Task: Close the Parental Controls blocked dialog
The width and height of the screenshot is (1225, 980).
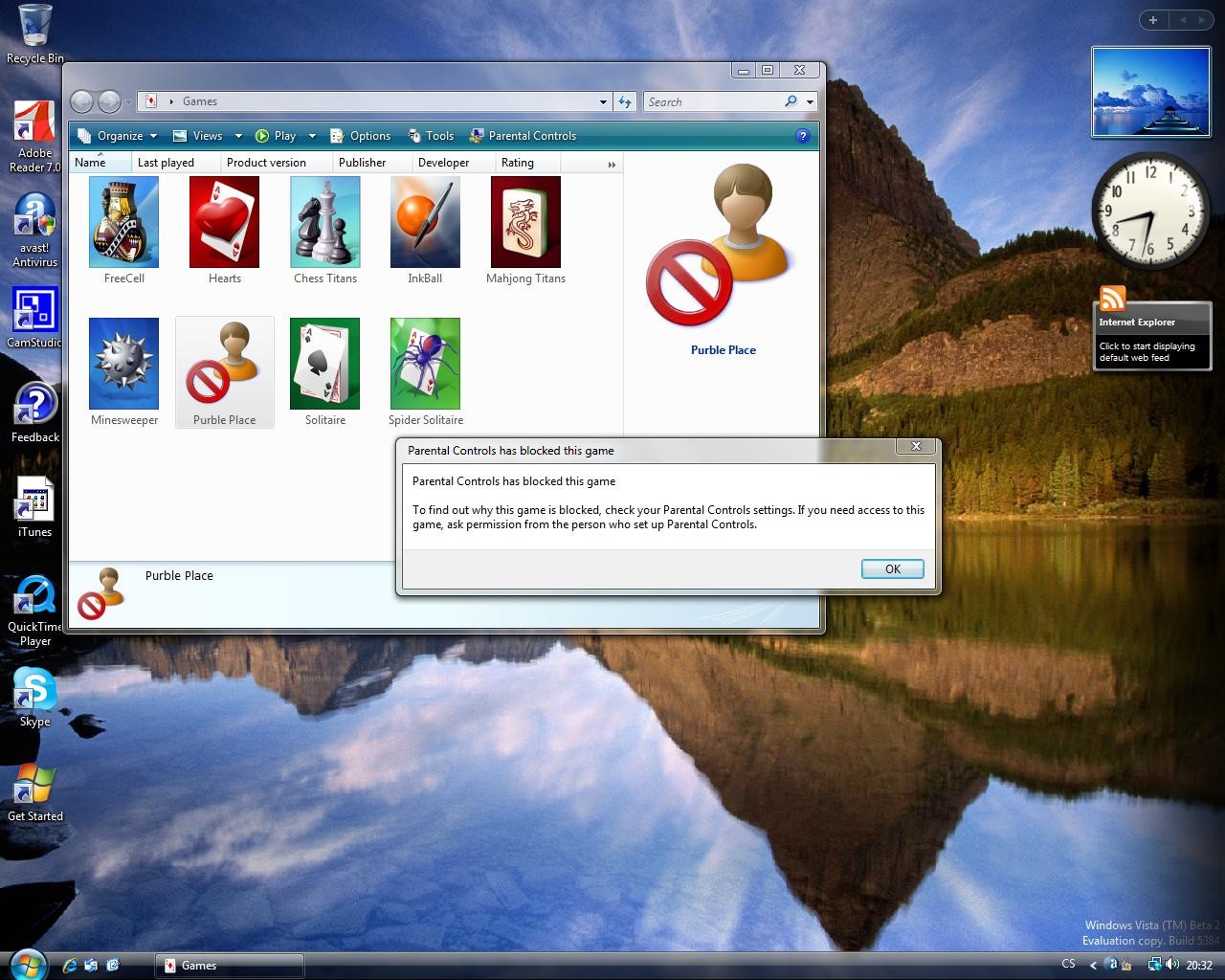Action: coord(916,447)
